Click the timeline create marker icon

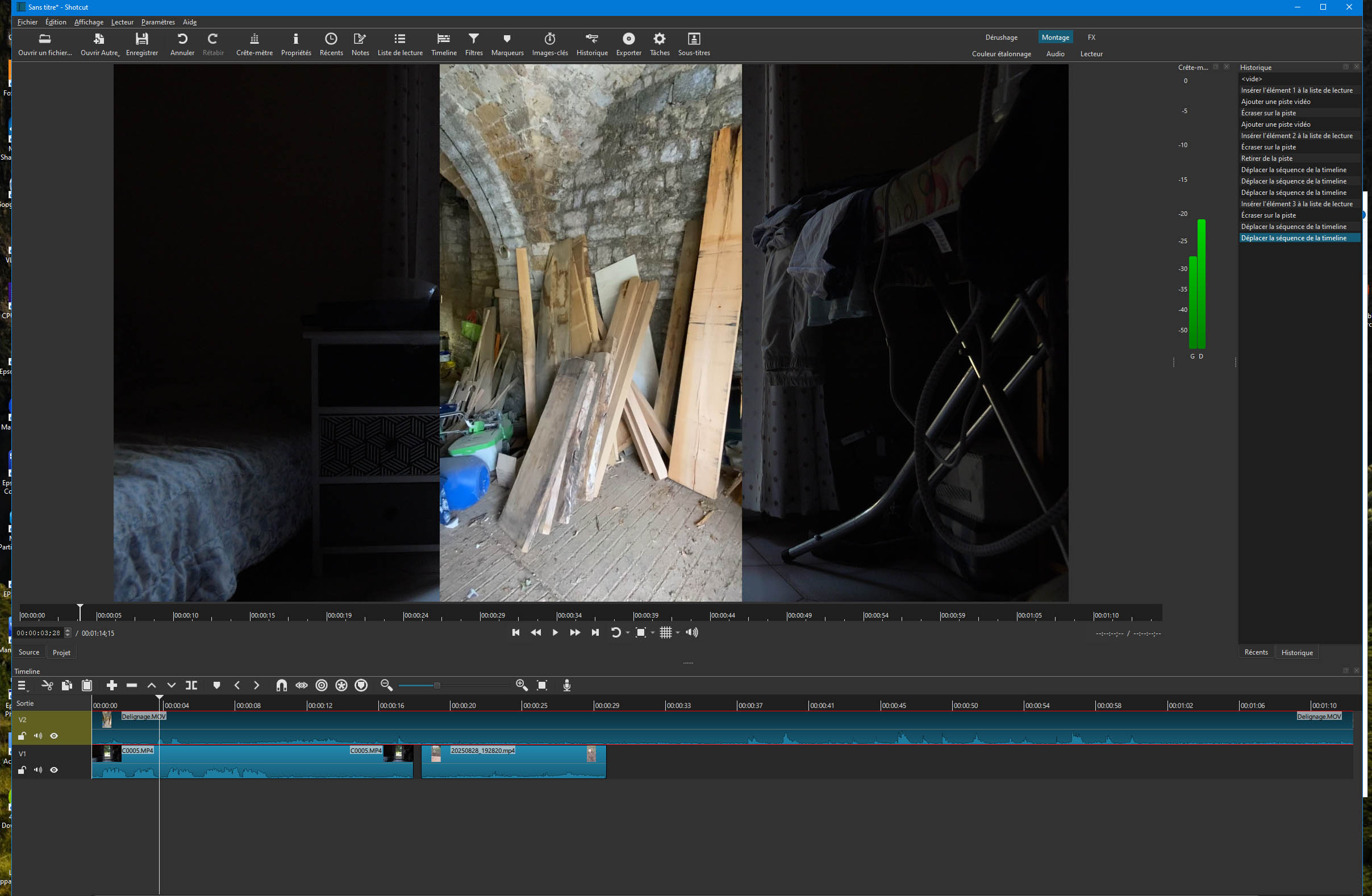(217, 685)
